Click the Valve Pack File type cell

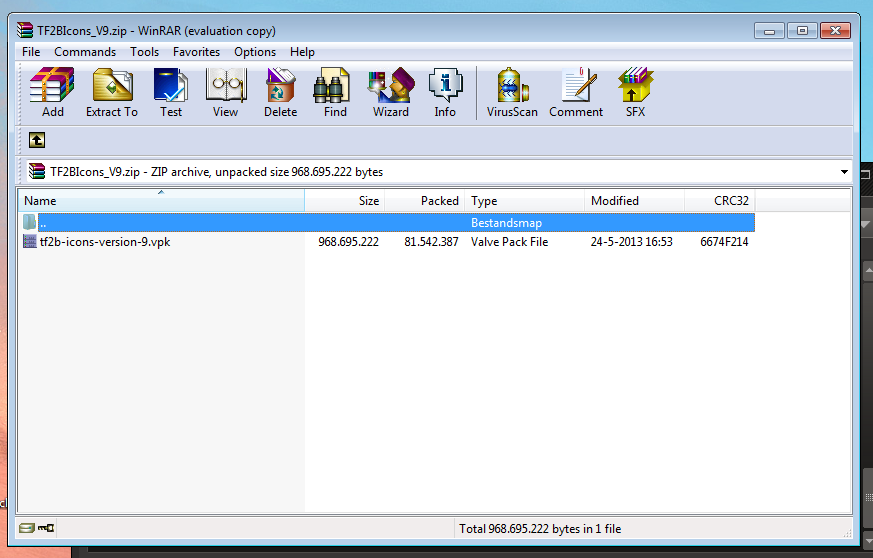[509, 242]
